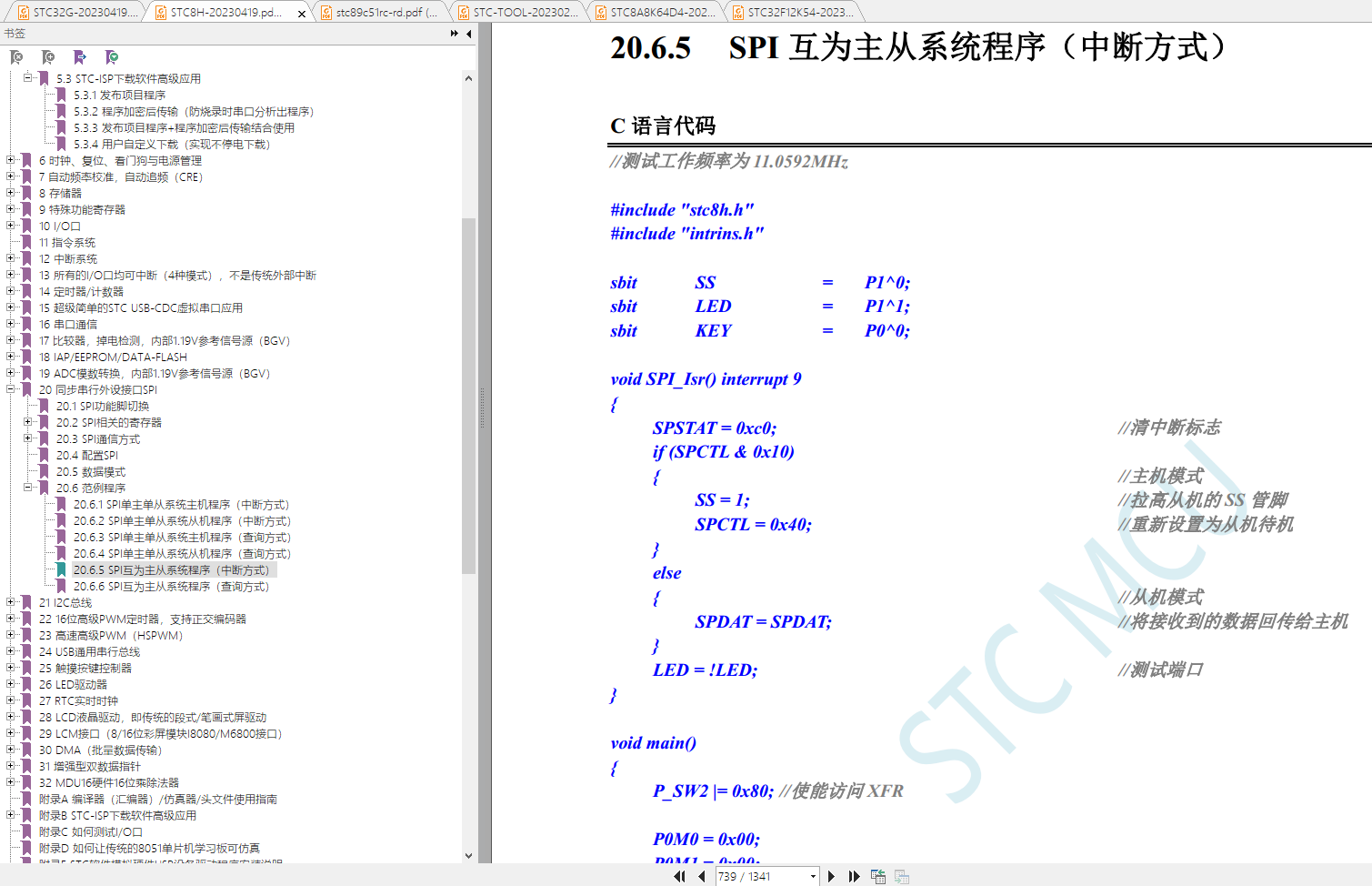This screenshot has height=886, width=1372.
Task: Click the next view navigation icon
Action: click(902, 876)
